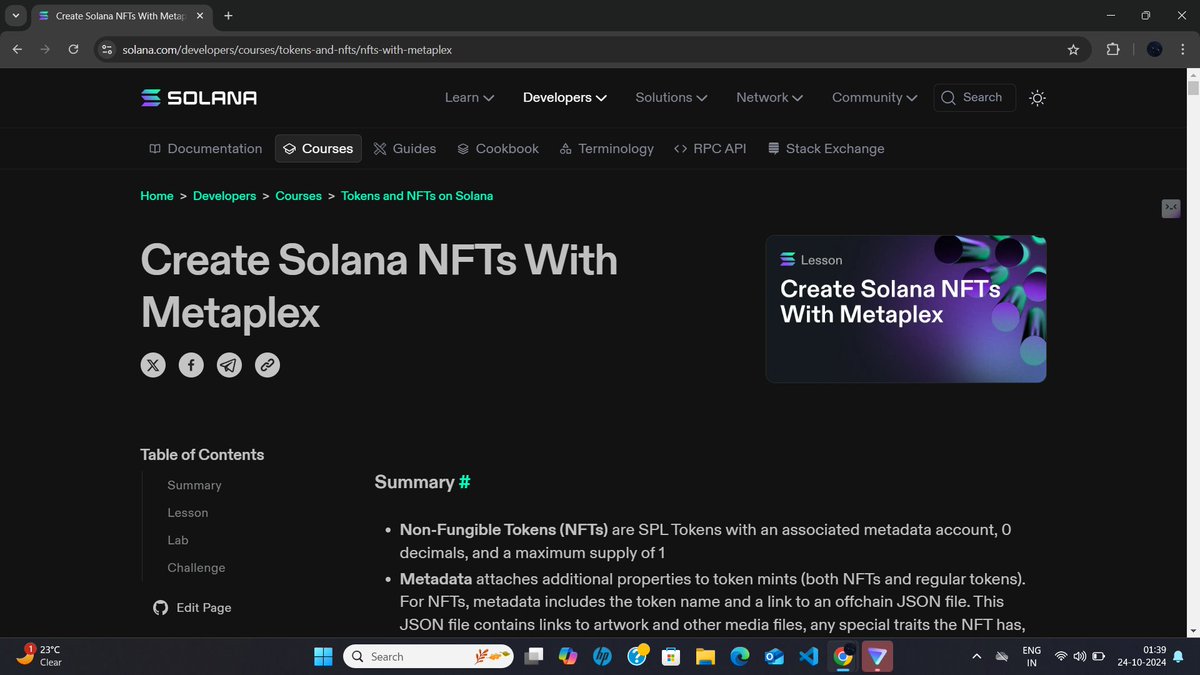Open the tab search dropdown arrow
Image resolution: width=1200 pixels, height=675 pixels.
point(14,16)
